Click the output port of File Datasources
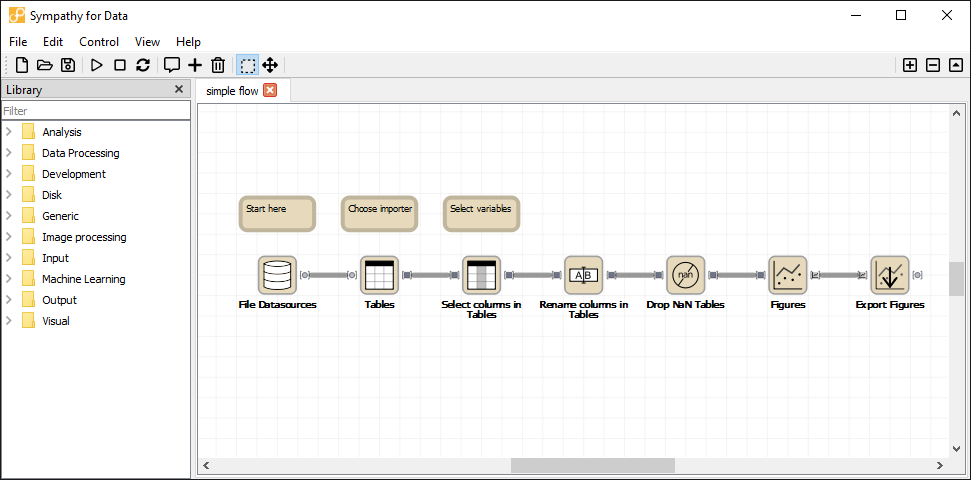 click(x=305, y=275)
